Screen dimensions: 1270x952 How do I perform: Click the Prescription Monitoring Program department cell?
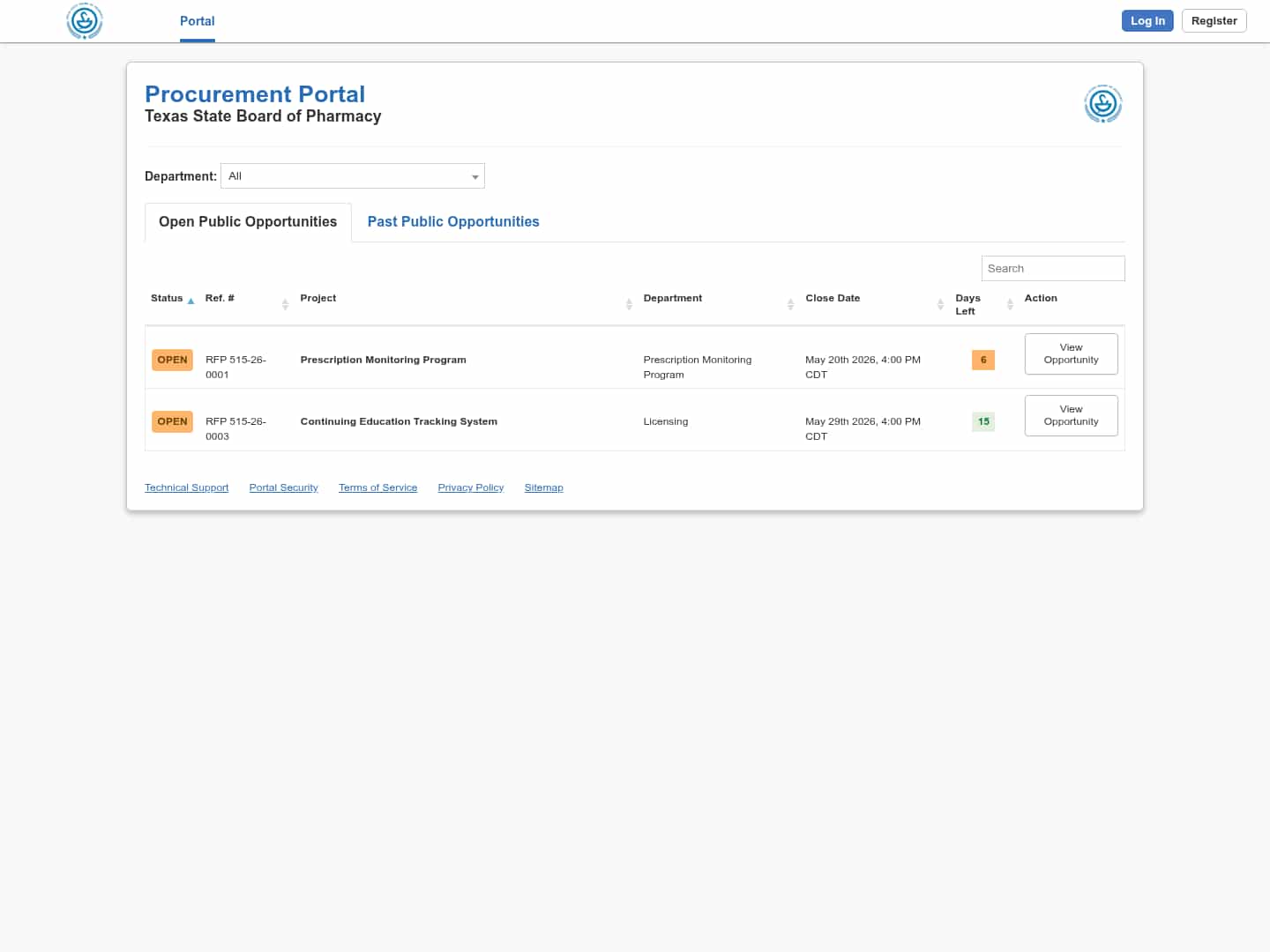tap(697, 367)
